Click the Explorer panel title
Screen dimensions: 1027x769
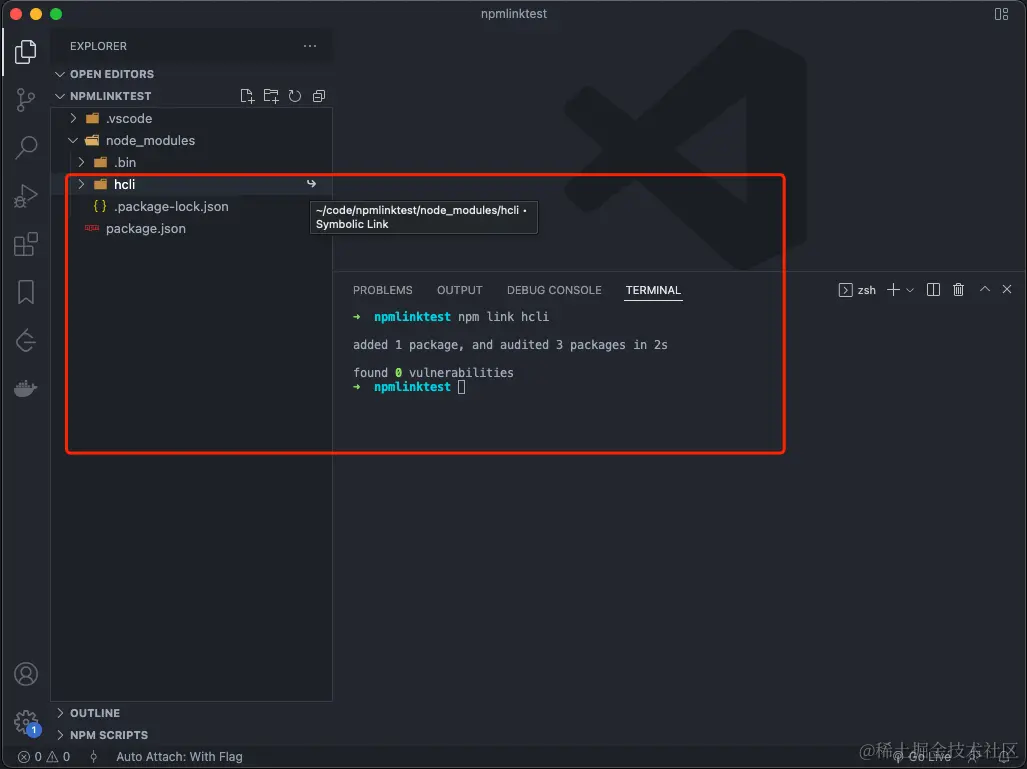[98, 46]
